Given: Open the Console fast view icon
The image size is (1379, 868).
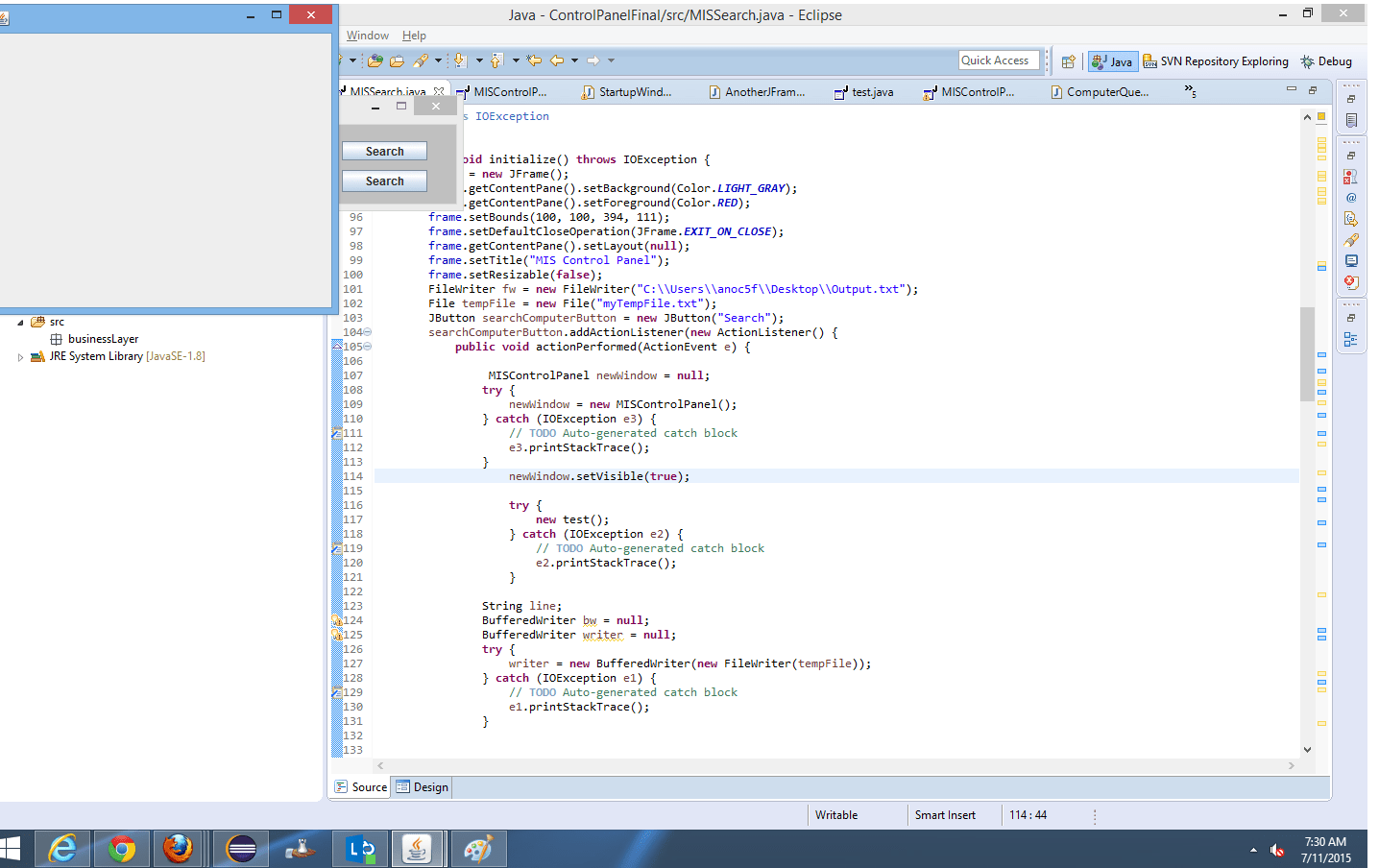Looking at the screenshot, I should (x=1351, y=261).
